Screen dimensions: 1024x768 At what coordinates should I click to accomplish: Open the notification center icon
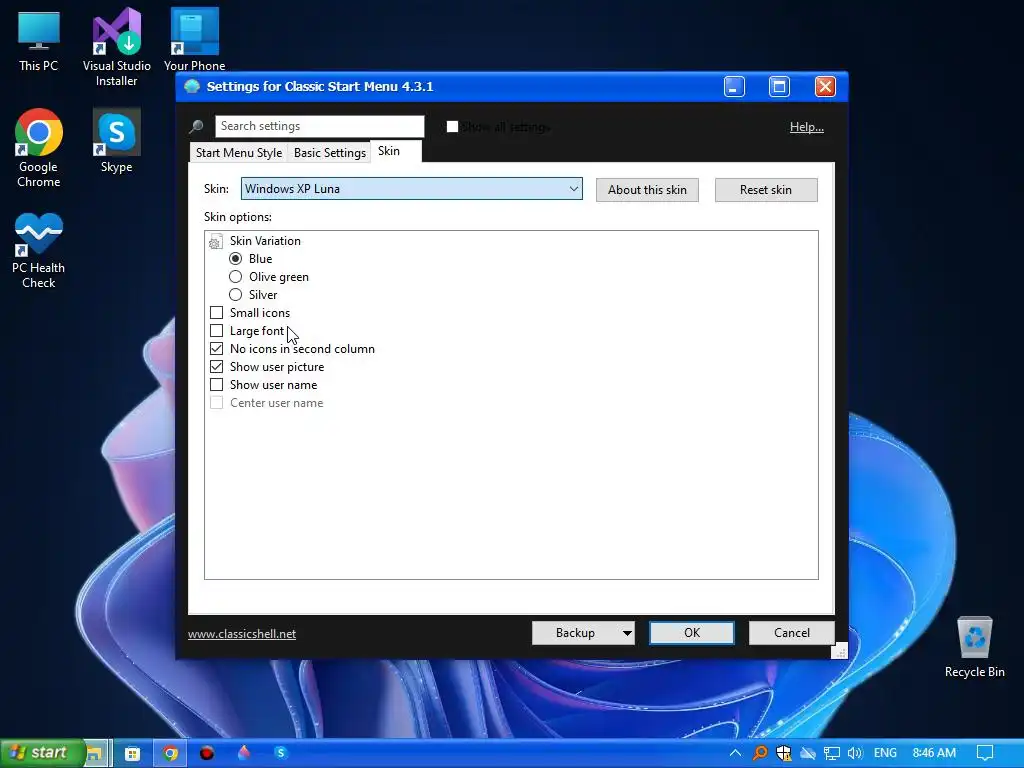pyautogui.click(x=985, y=753)
